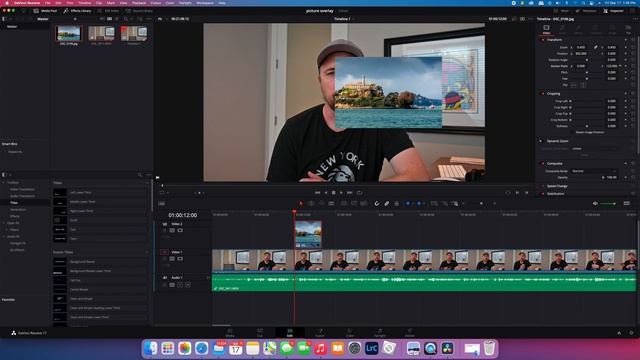Image resolution: width=640 pixels, height=360 pixels.
Task: Expand the Open FX tree node
Action: 4,223
